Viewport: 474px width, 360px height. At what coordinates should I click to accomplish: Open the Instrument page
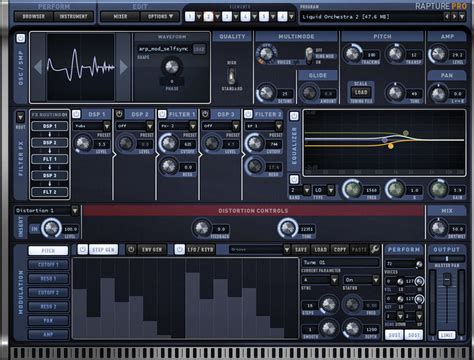(x=73, y=16)
